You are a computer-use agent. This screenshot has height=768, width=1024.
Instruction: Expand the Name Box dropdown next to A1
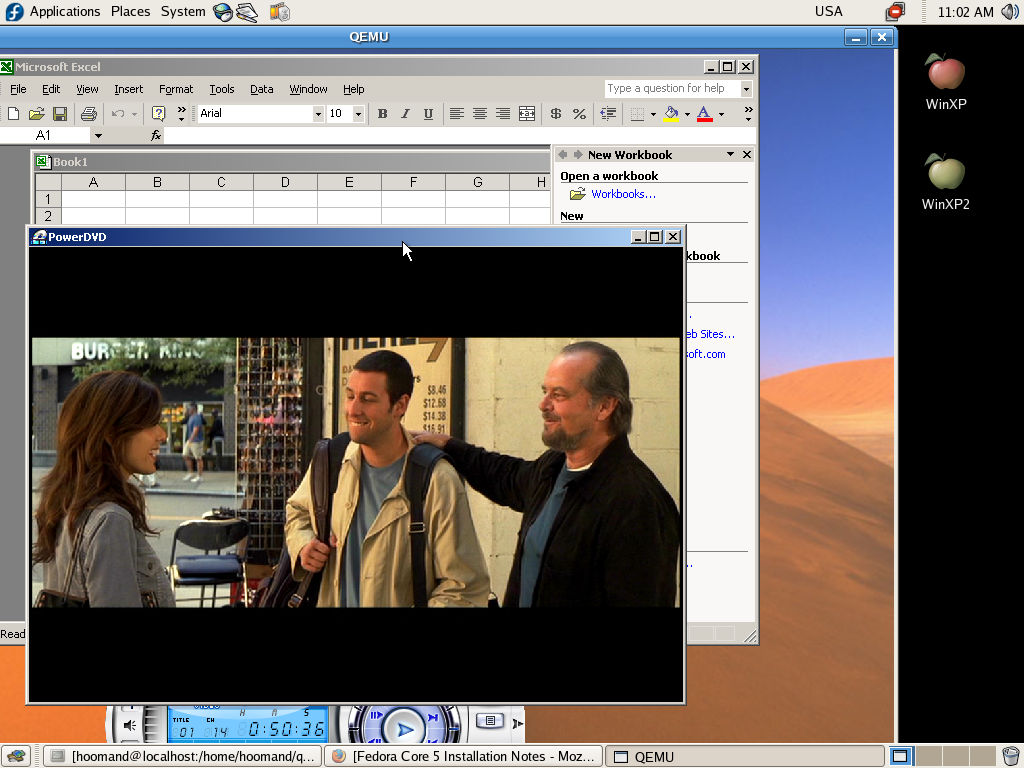98,135
